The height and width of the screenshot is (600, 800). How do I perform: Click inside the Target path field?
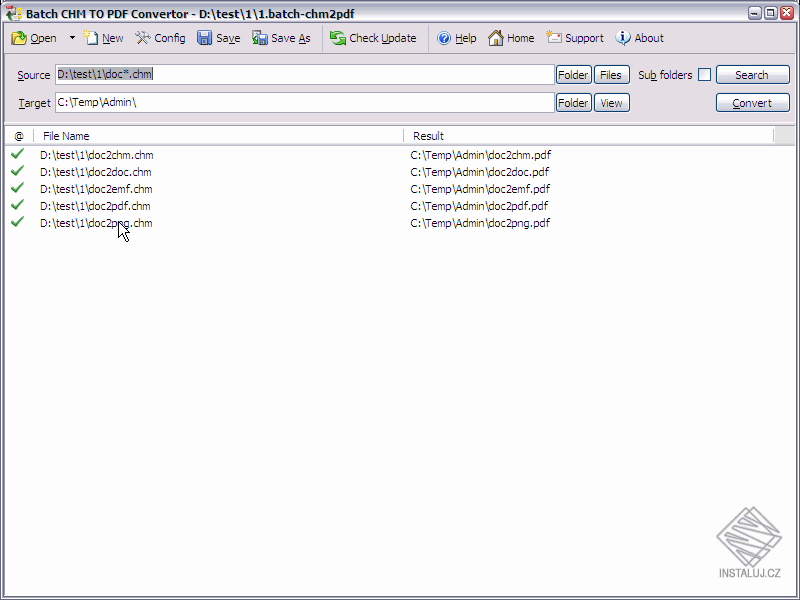(x=300, y=102)
